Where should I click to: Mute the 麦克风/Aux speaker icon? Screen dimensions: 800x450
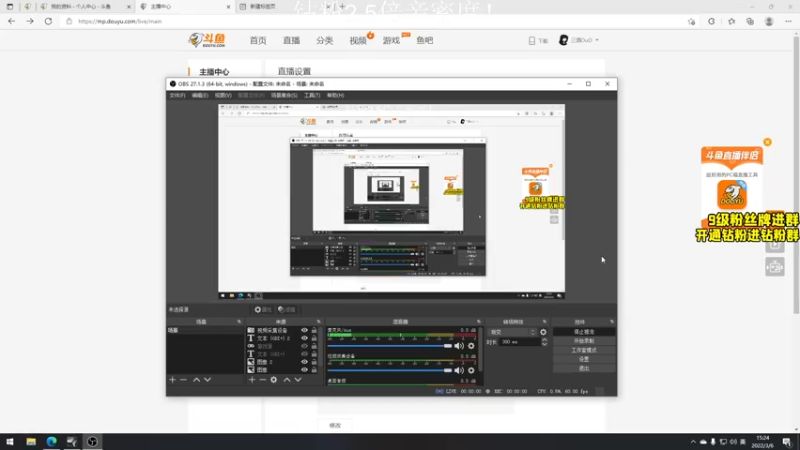click(459, 346)
